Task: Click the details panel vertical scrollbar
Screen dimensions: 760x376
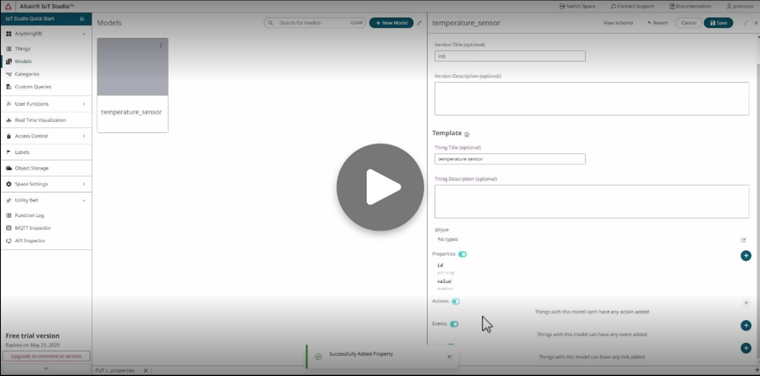Action: tap(757, 194)
